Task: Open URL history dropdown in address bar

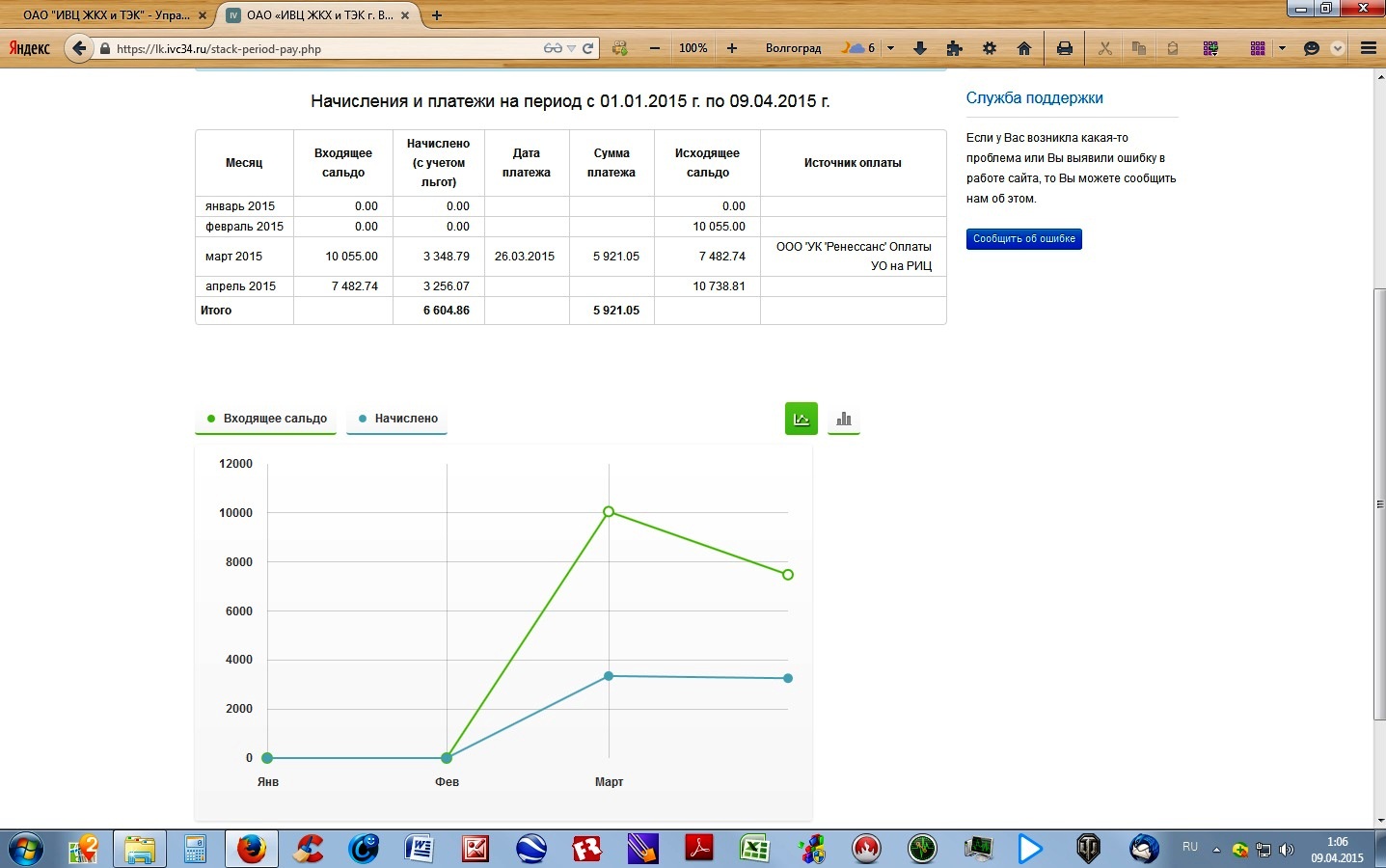Action: pos(571,48)
